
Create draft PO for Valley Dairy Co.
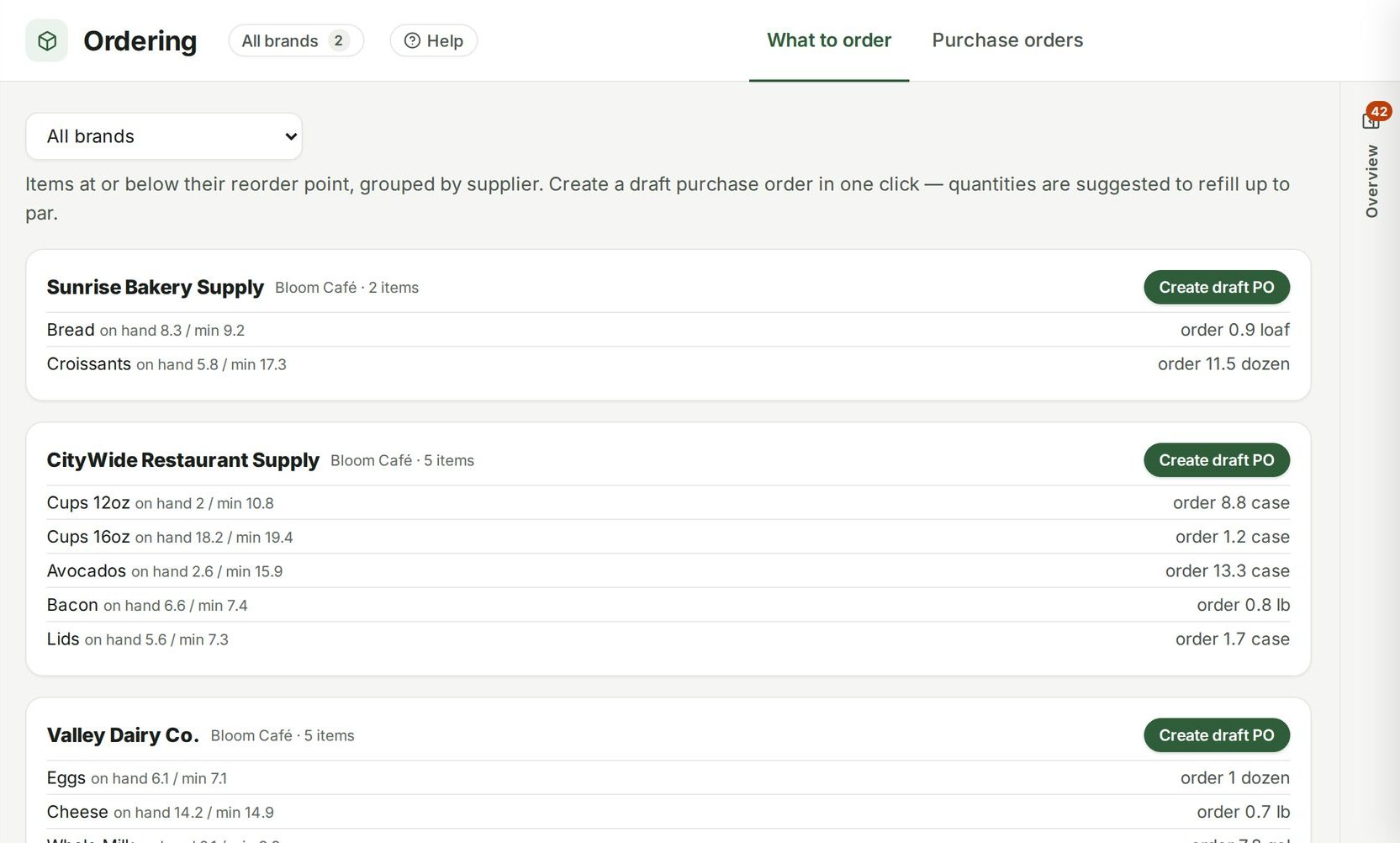point(1217,735)
